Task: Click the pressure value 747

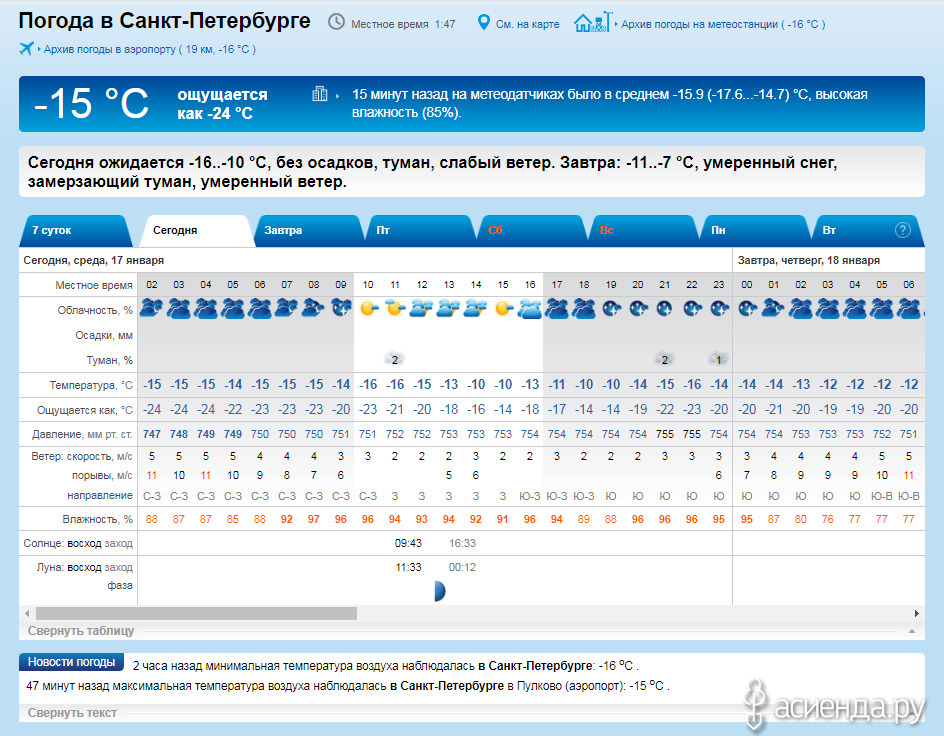Action: pos(152,434)
